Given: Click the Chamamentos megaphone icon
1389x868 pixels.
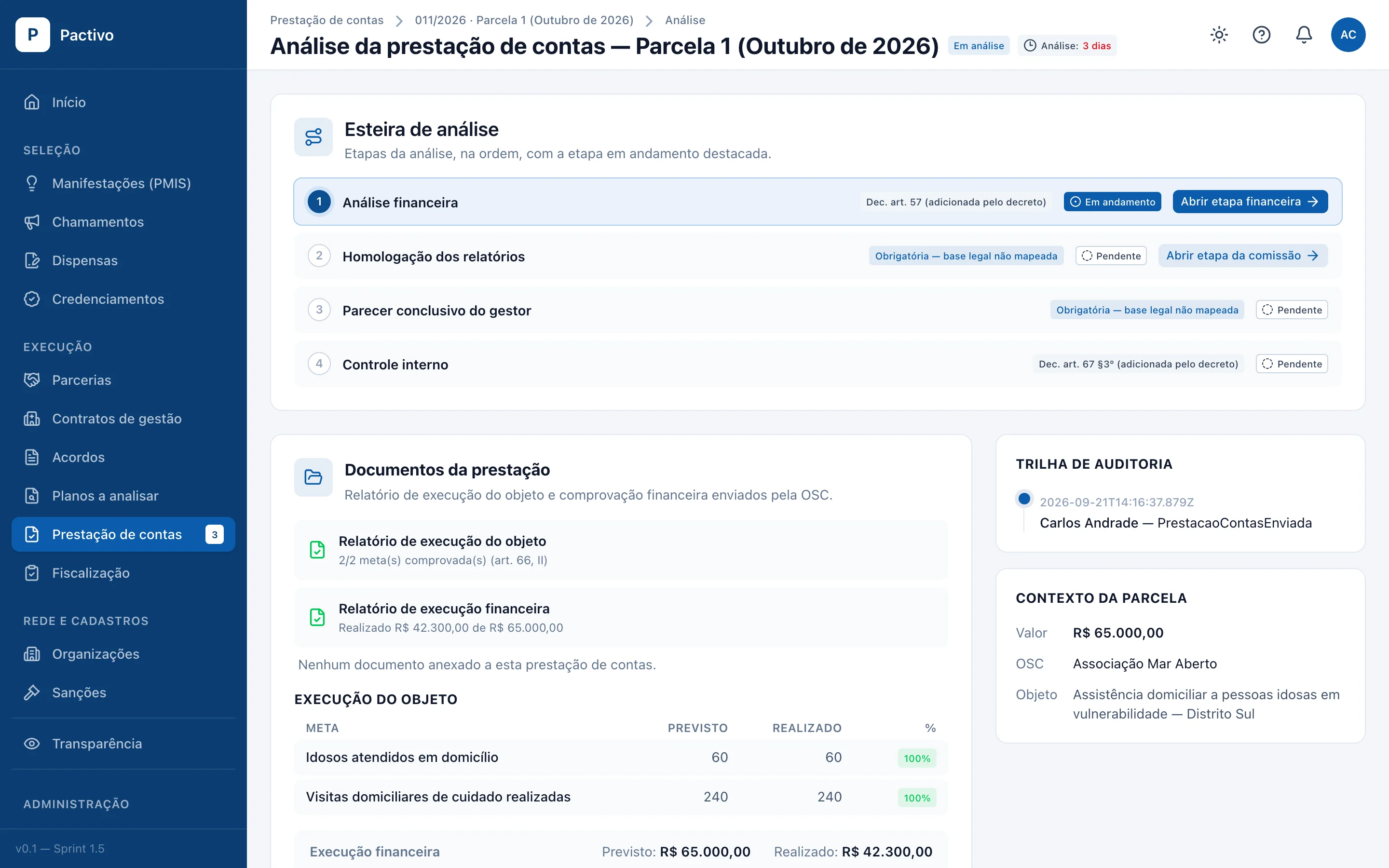Looking at the screenshot, I should [32, 222].
